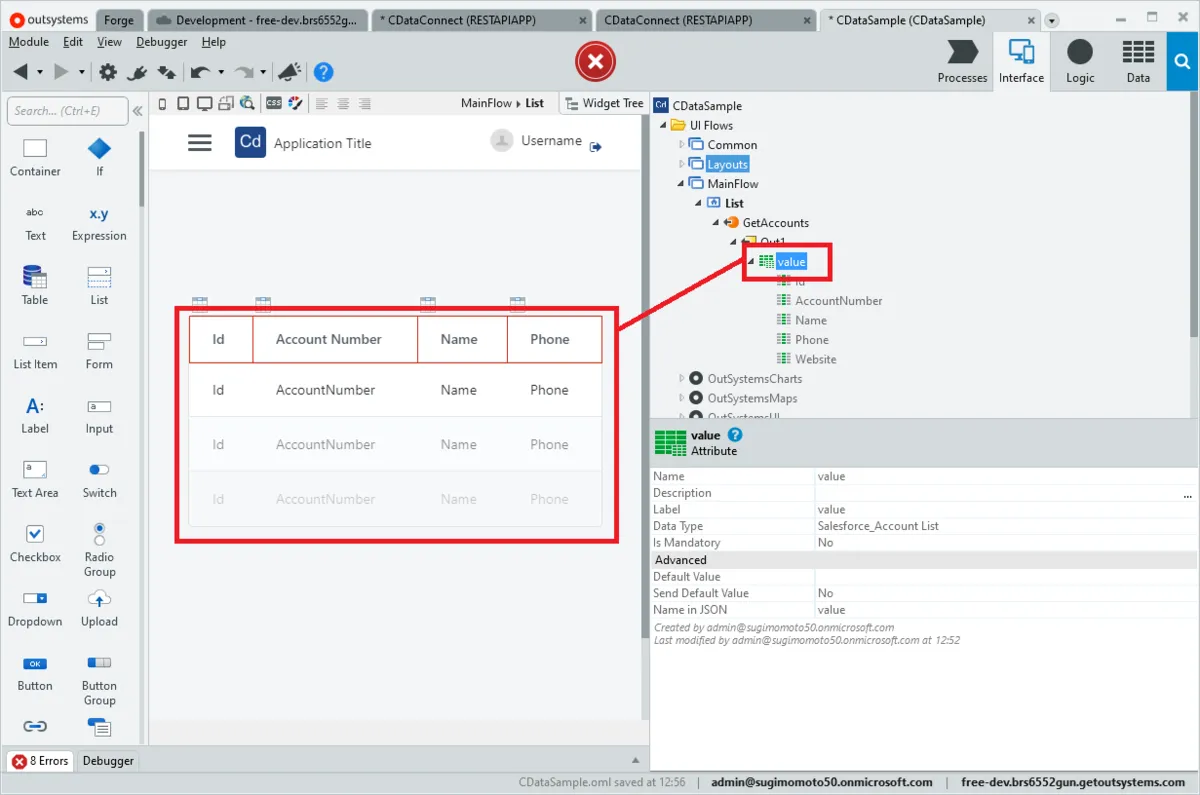Select the Processes layer icon
This screenshot has height=795, width=1200.
coord(962,62)
